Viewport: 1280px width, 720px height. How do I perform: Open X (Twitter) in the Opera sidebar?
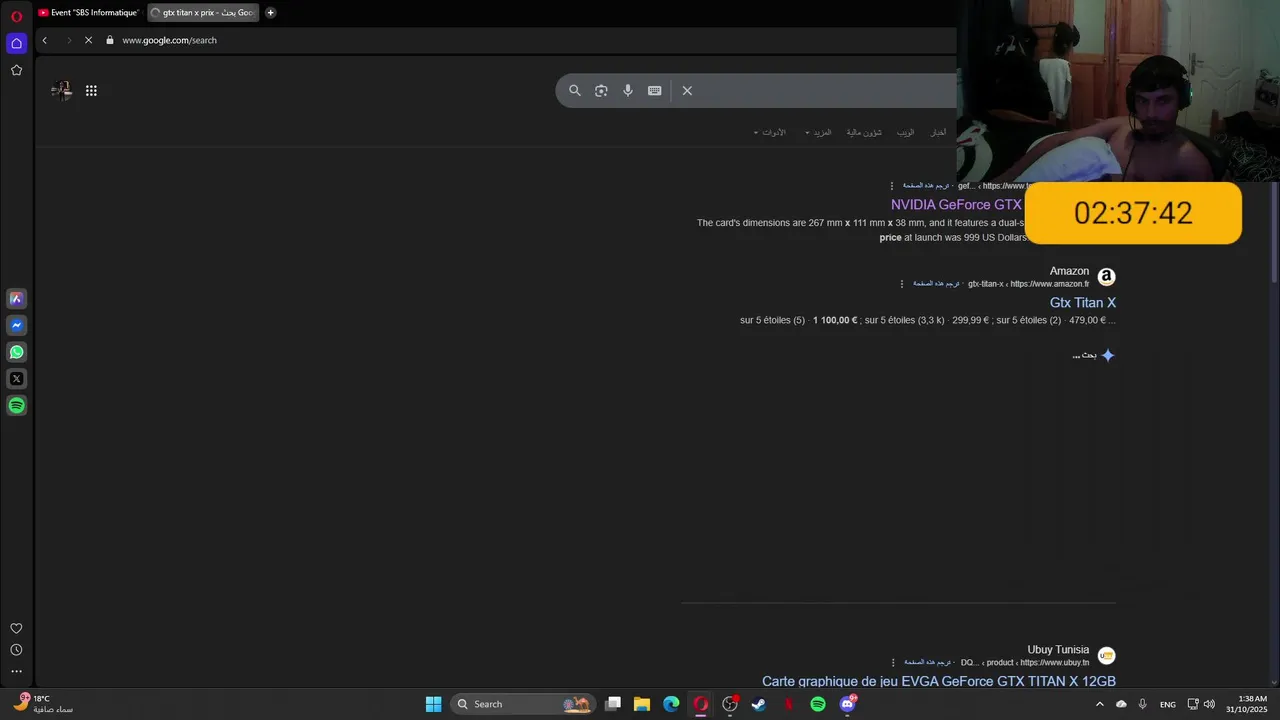(16, 379)
